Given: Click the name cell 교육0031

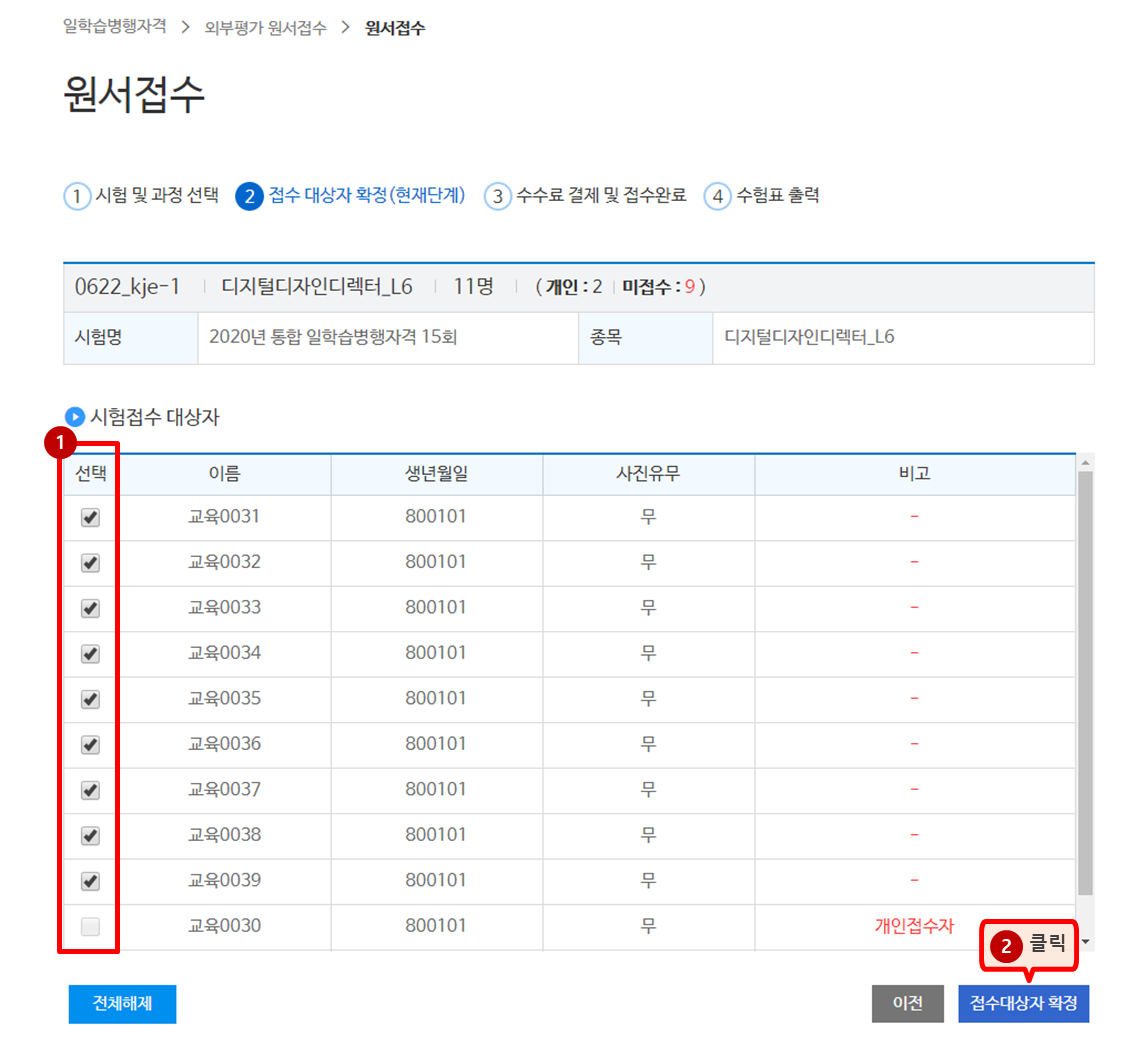Looking at the screenshot, I should point(224,516).
